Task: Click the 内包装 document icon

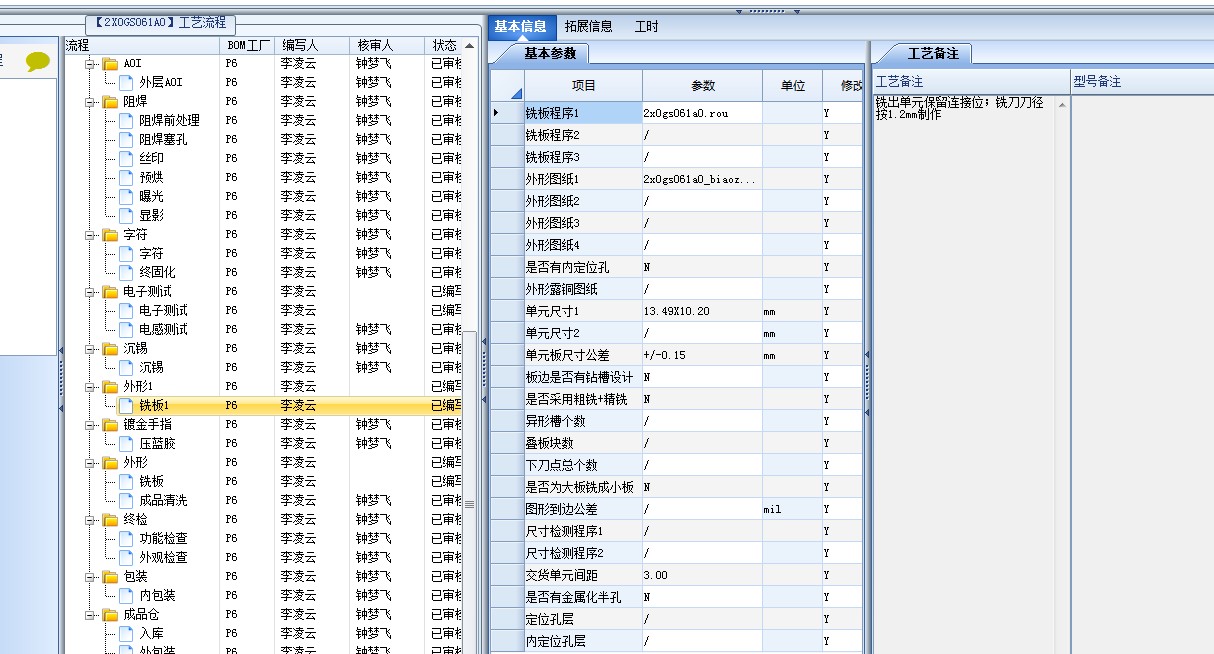Action: point(126,595)
